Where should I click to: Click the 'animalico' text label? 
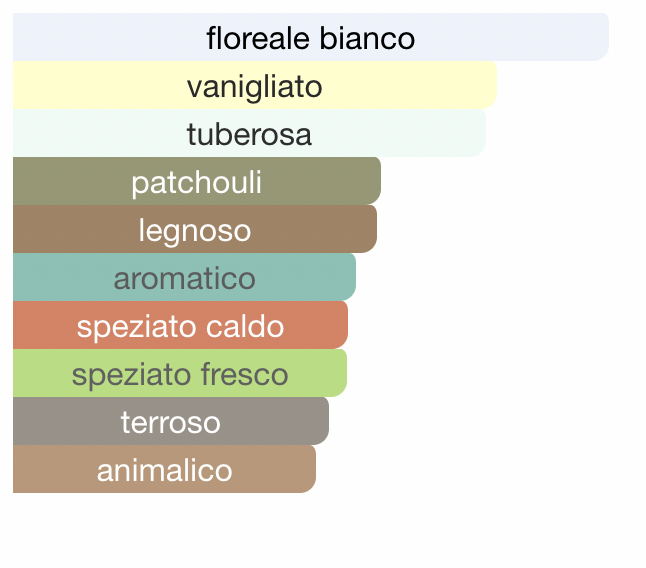(164, 470)
